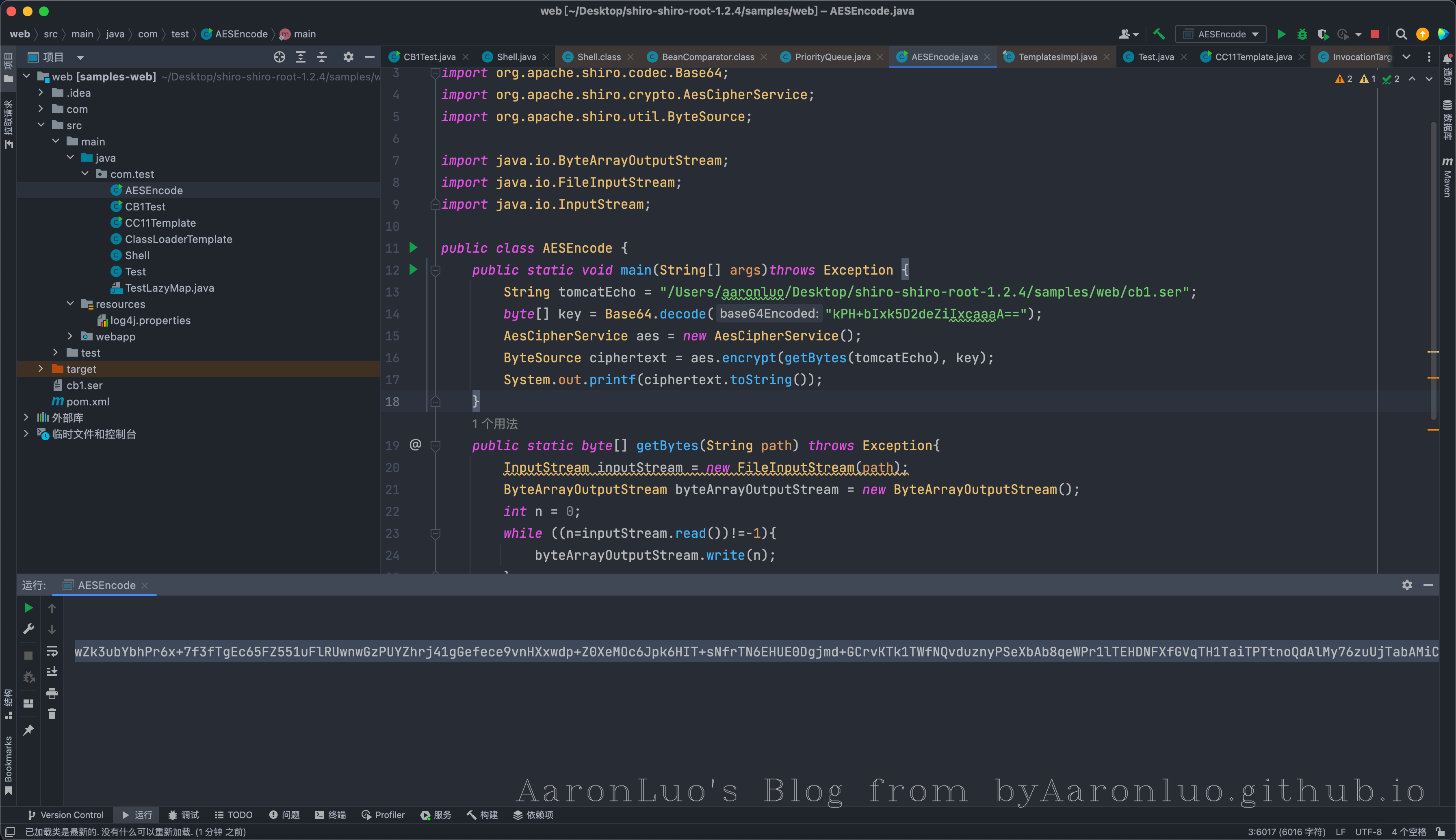Viewport: 1456px width, 840px height.
Task: Open Version Control tool window
Action: click(x=66, y=815)
